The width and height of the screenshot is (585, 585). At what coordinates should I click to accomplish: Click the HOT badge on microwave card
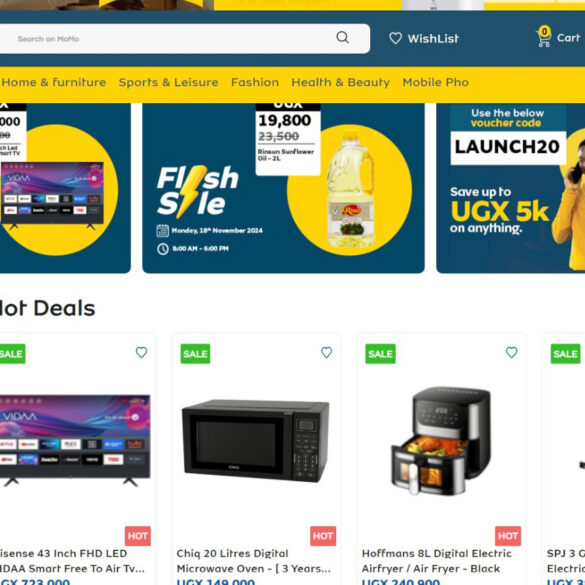tap(323, 536)
